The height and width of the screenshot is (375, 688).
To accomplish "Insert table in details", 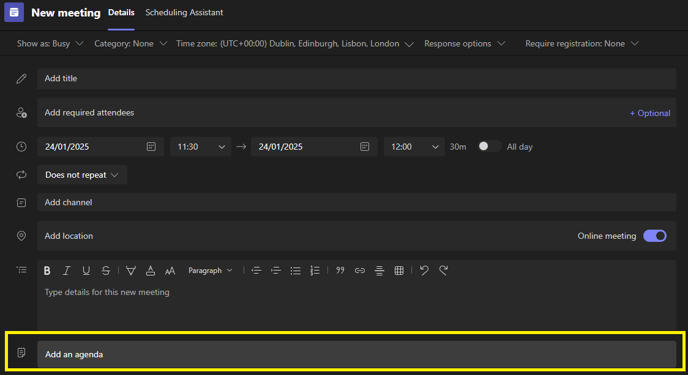I will click(x=399, y=271).
